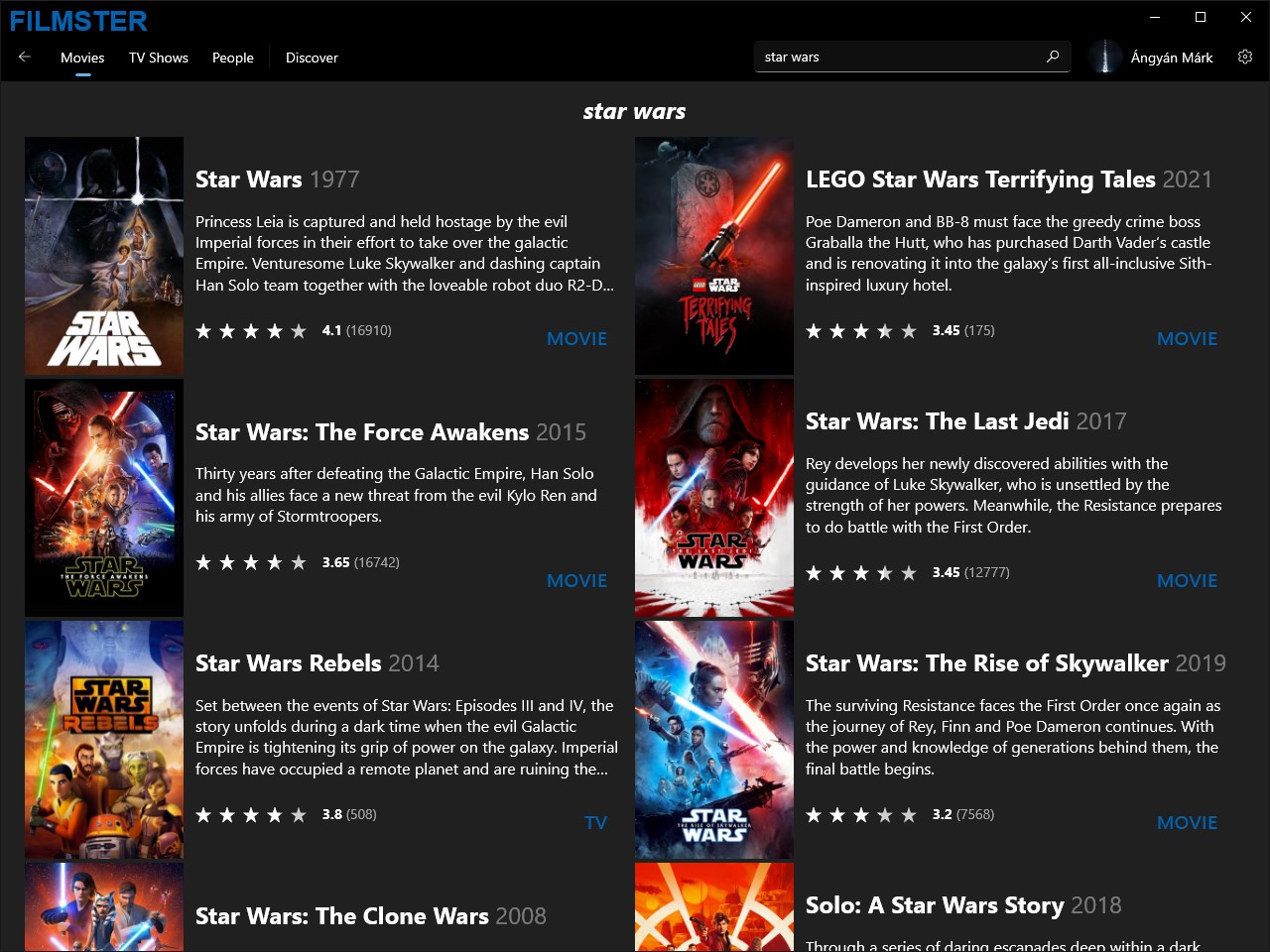Click title 'Star Wars Rebels 2014'
This screenshot has width=1270, height=952.
(x=317, y=663)
